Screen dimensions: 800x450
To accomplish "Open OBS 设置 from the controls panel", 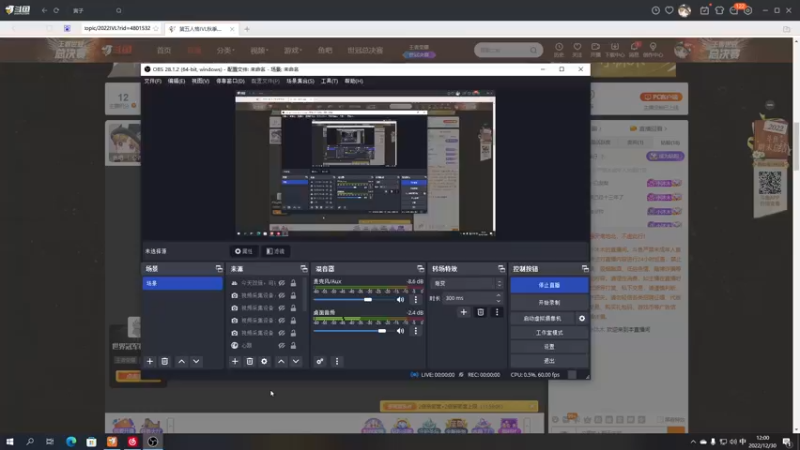I will [x=549, y=346].
